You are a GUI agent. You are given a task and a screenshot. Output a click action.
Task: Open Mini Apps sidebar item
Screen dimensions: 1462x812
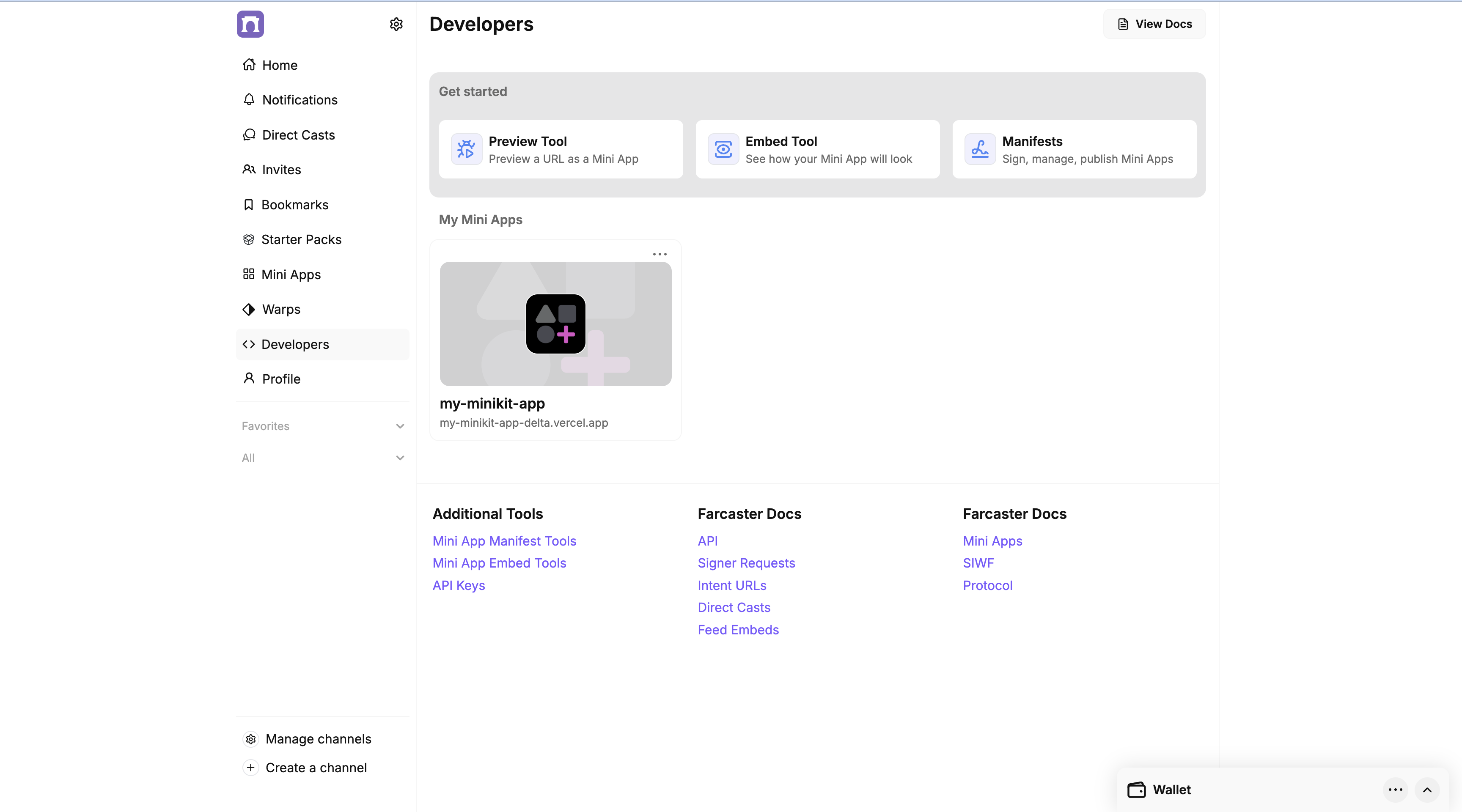(x=291, y=274)
